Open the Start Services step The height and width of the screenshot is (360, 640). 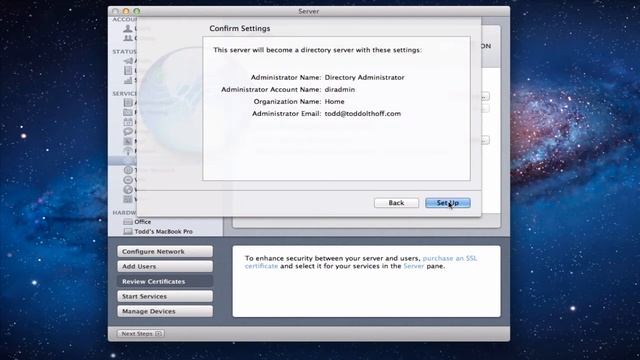click(x=165, y=296)
